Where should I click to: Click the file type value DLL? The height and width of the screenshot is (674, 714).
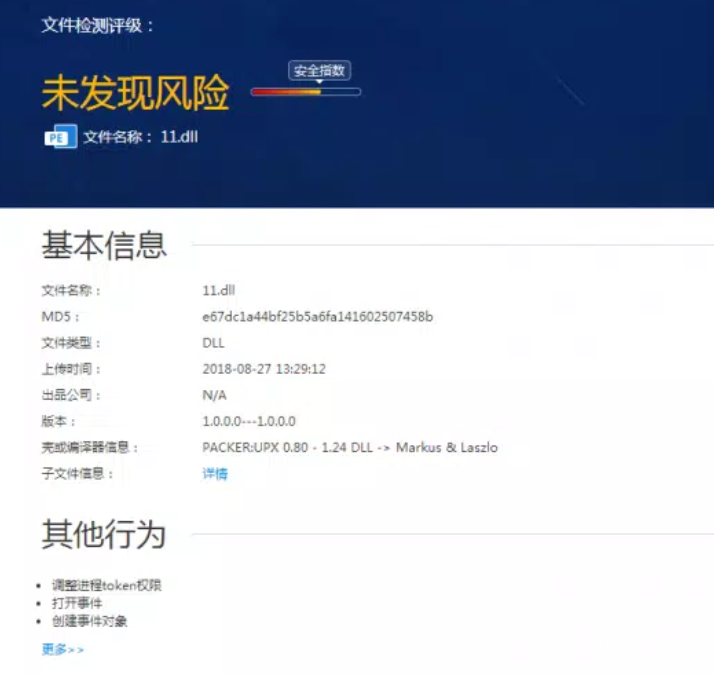[214, 342]
